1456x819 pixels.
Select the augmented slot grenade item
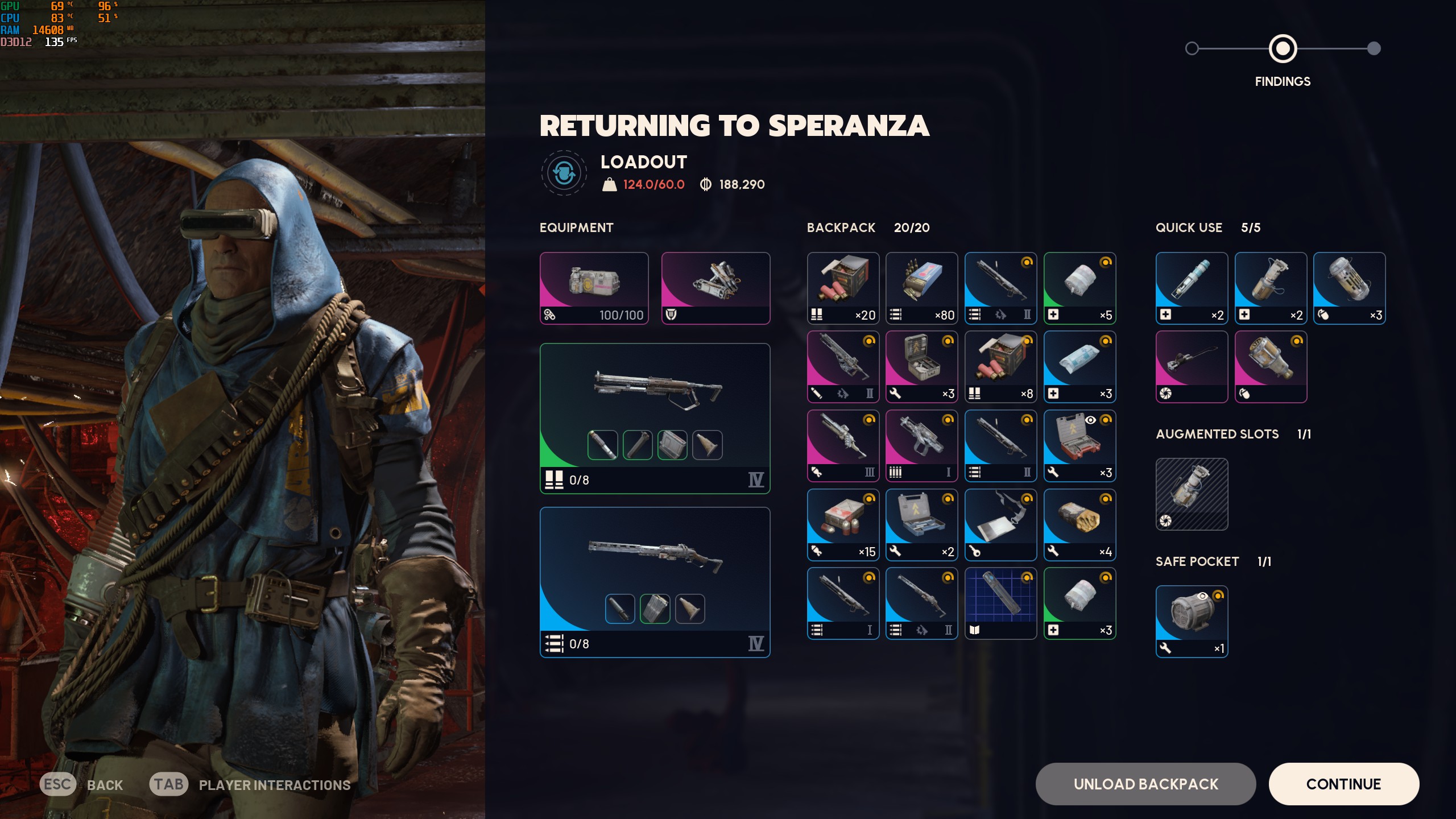pyautogui.click(x=1192, y=494)
